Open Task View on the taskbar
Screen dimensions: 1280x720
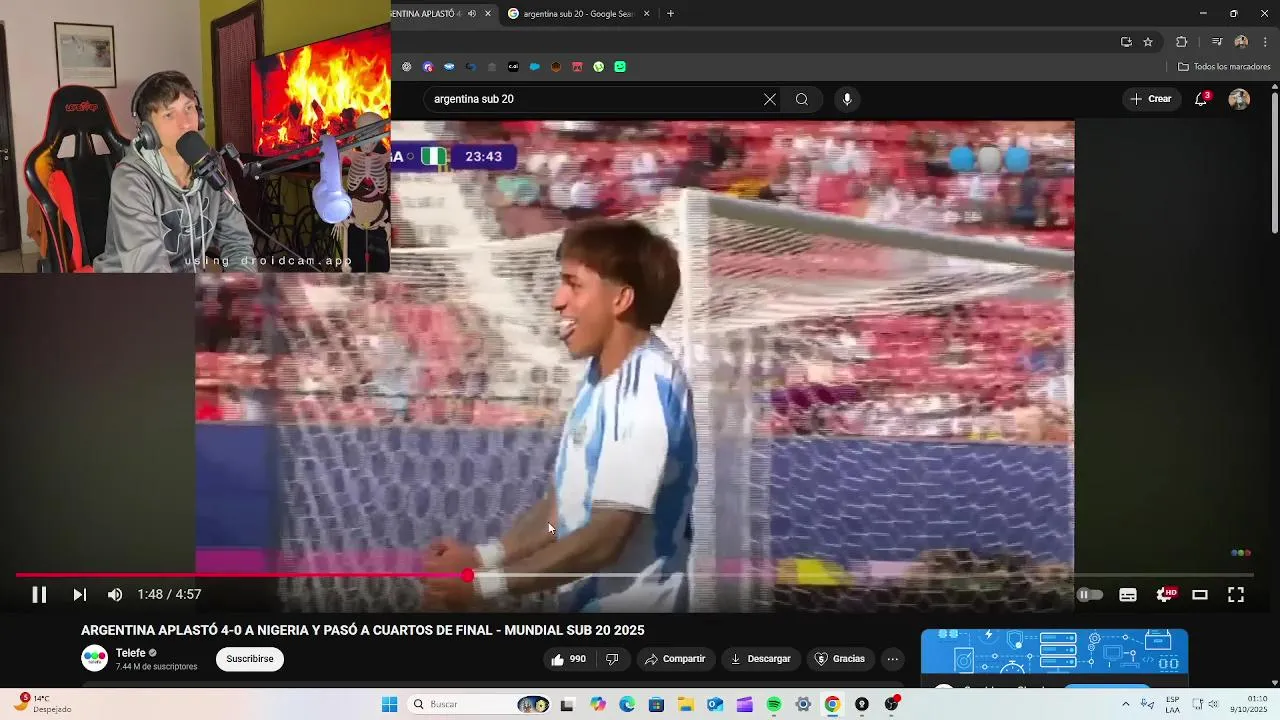point(567,704)
